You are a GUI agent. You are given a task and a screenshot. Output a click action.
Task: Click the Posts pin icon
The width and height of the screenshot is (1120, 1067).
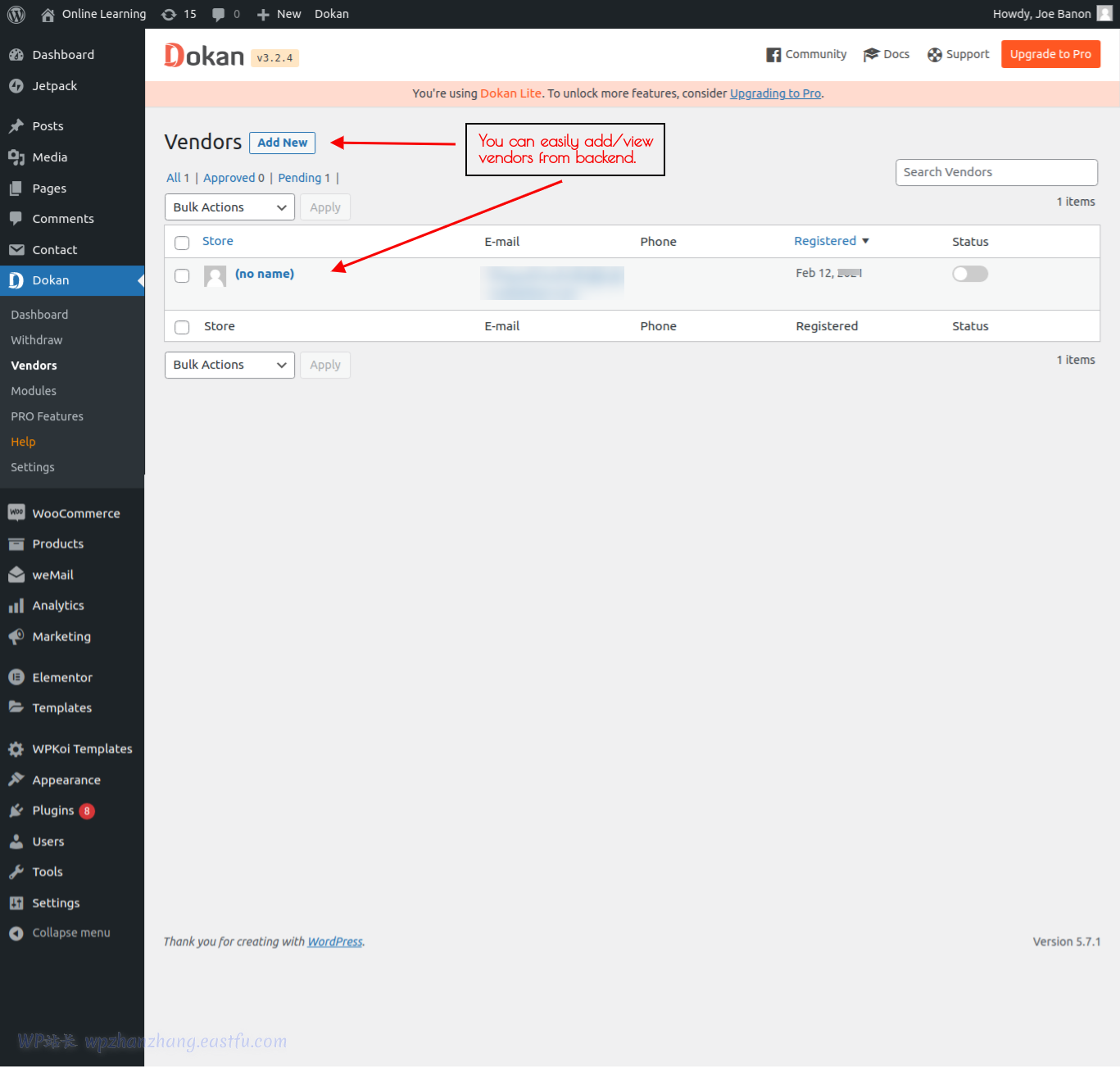tap(16, 126)
